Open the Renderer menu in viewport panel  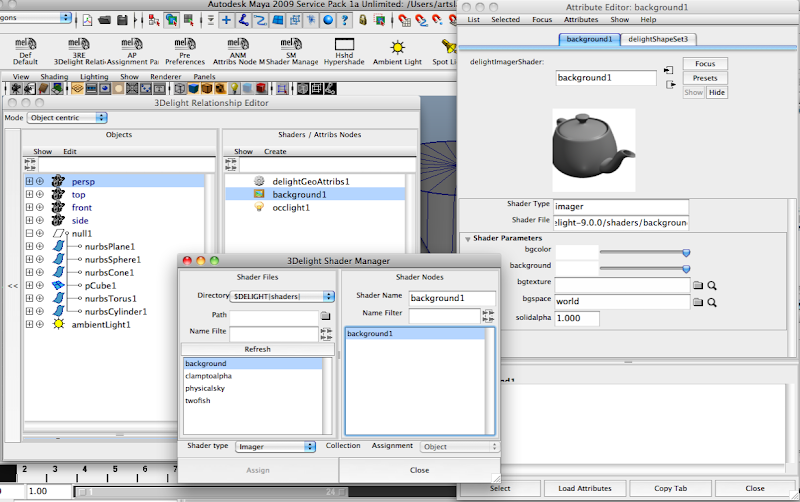point(165,77)
